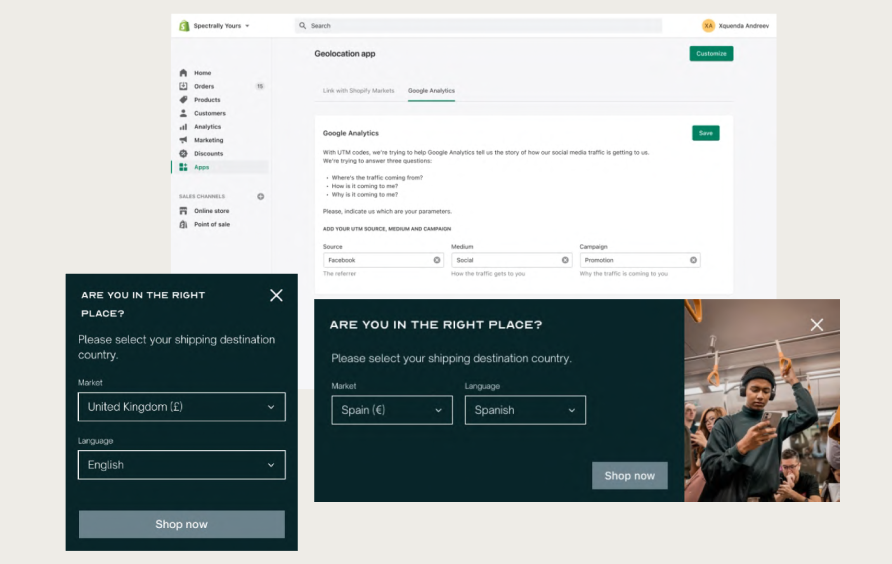The image size is (892, 564).
Task: Open Analytics in sidebar
Action: click(208, 127)
